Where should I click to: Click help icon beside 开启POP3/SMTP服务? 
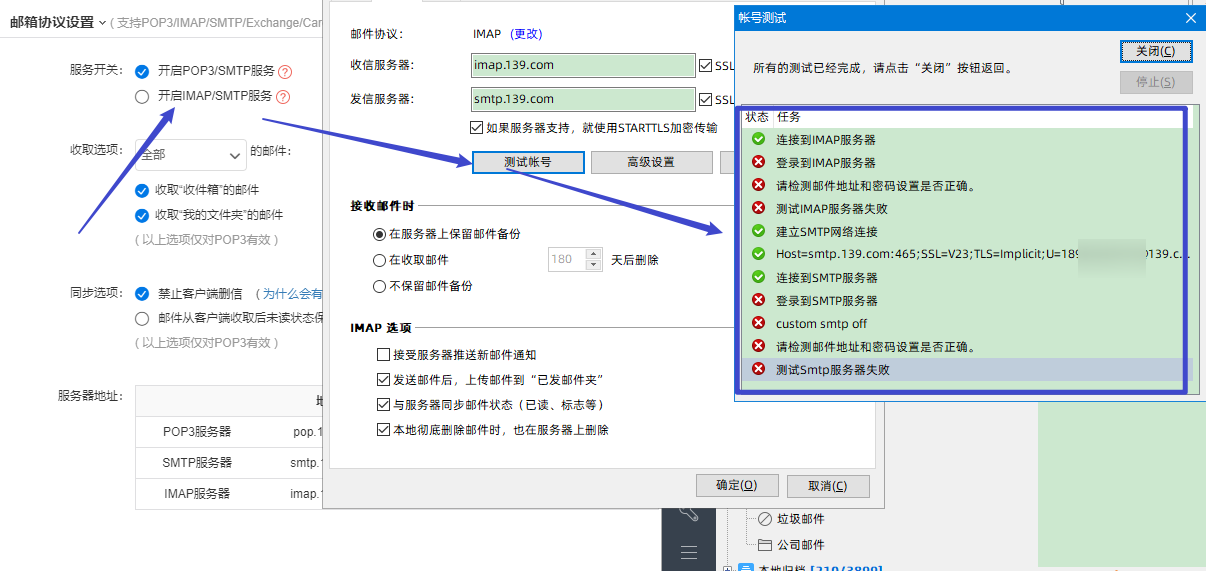point(285,72)
